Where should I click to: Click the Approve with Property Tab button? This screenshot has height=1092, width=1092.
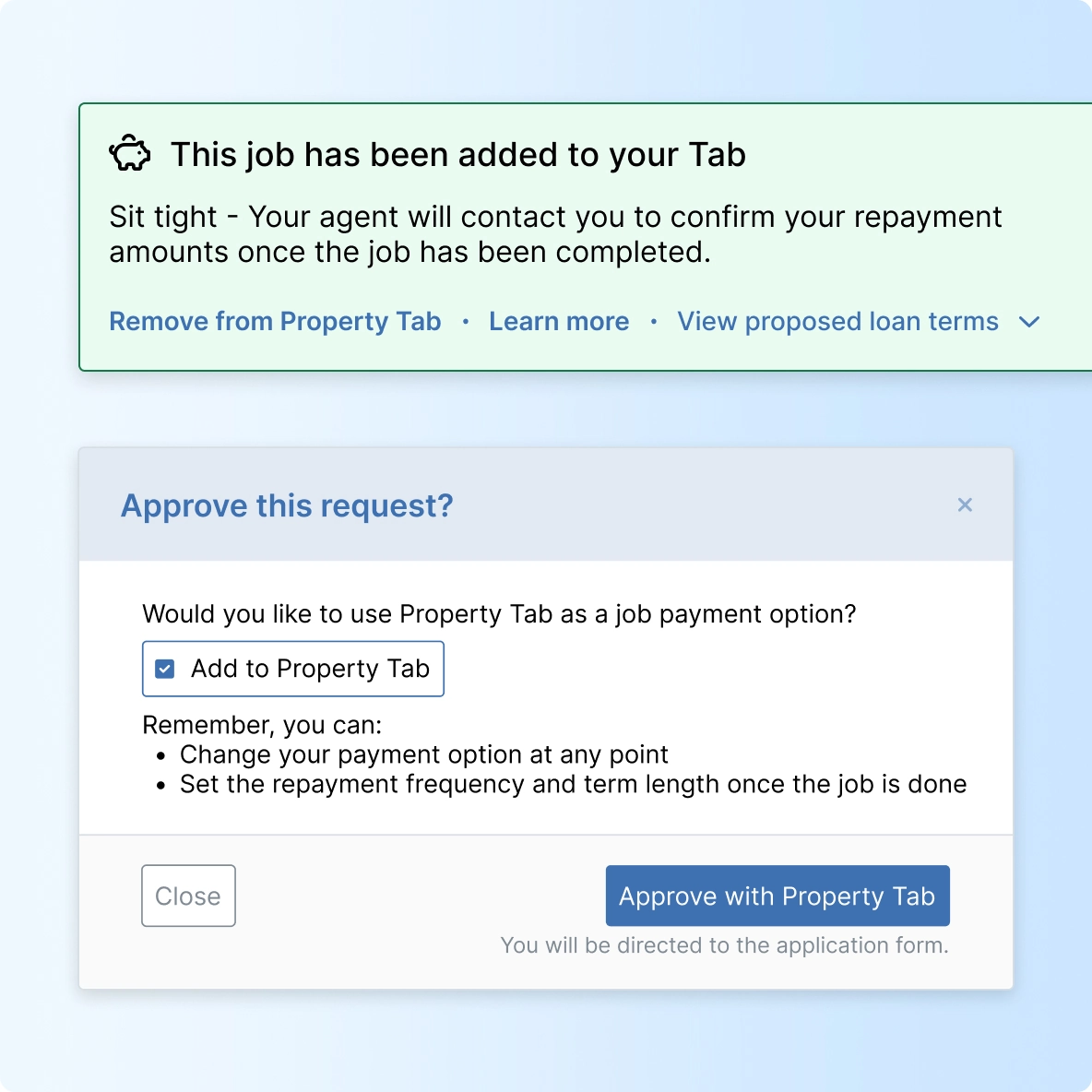coord(777,896)
